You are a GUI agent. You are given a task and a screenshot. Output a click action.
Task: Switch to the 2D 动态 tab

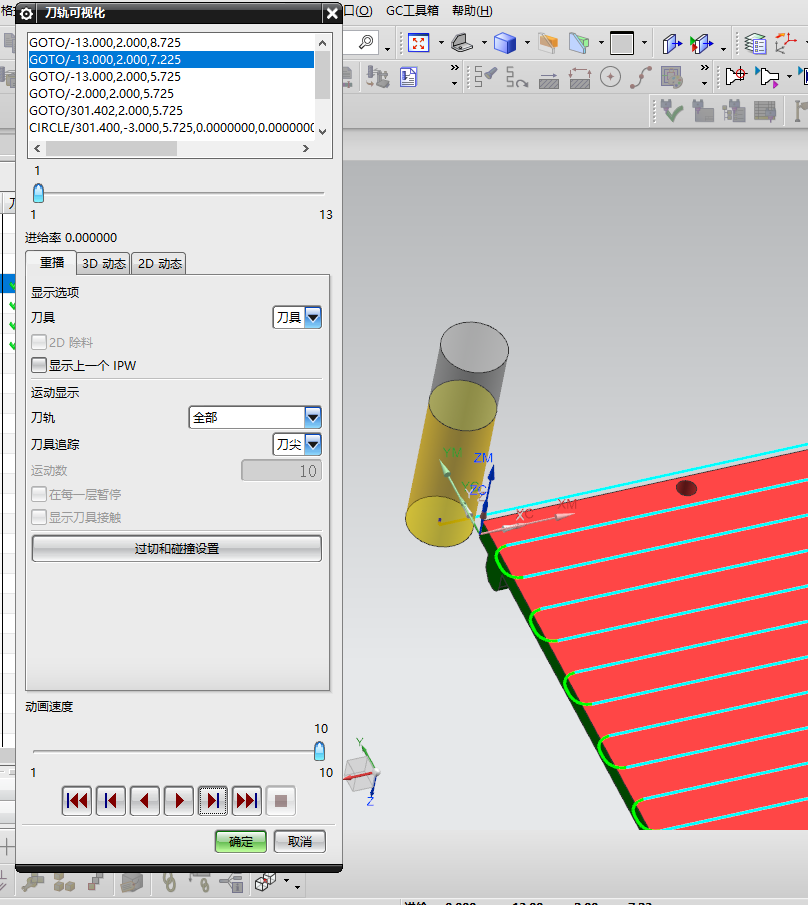[x=159, y=264]
